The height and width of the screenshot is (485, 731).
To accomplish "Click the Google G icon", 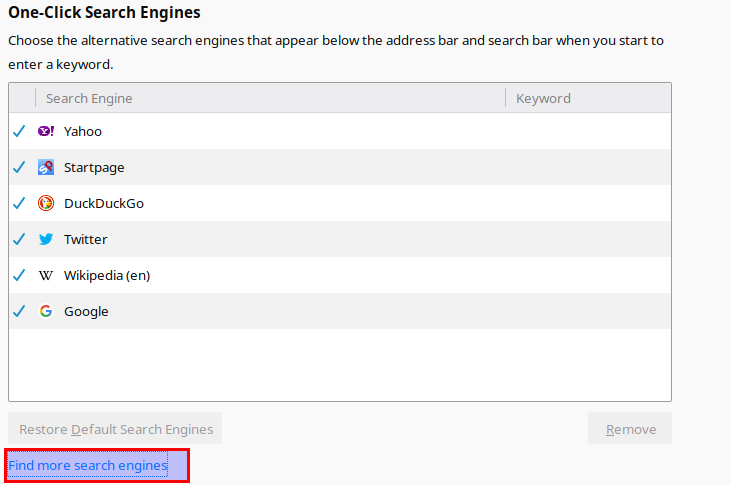I will [x=46, y=311].
